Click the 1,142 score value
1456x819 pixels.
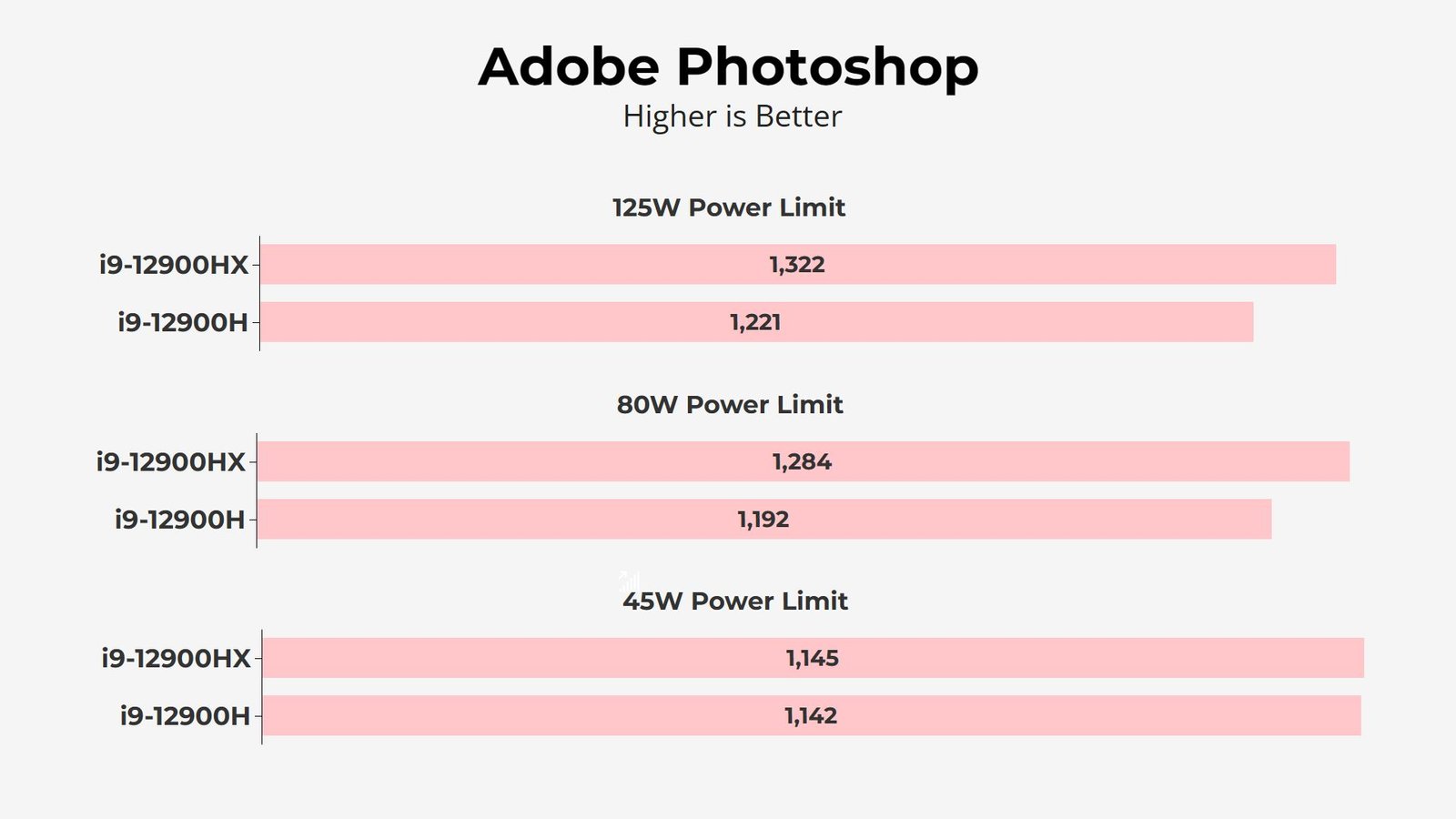pyautogui.click(x=811, y=716)
